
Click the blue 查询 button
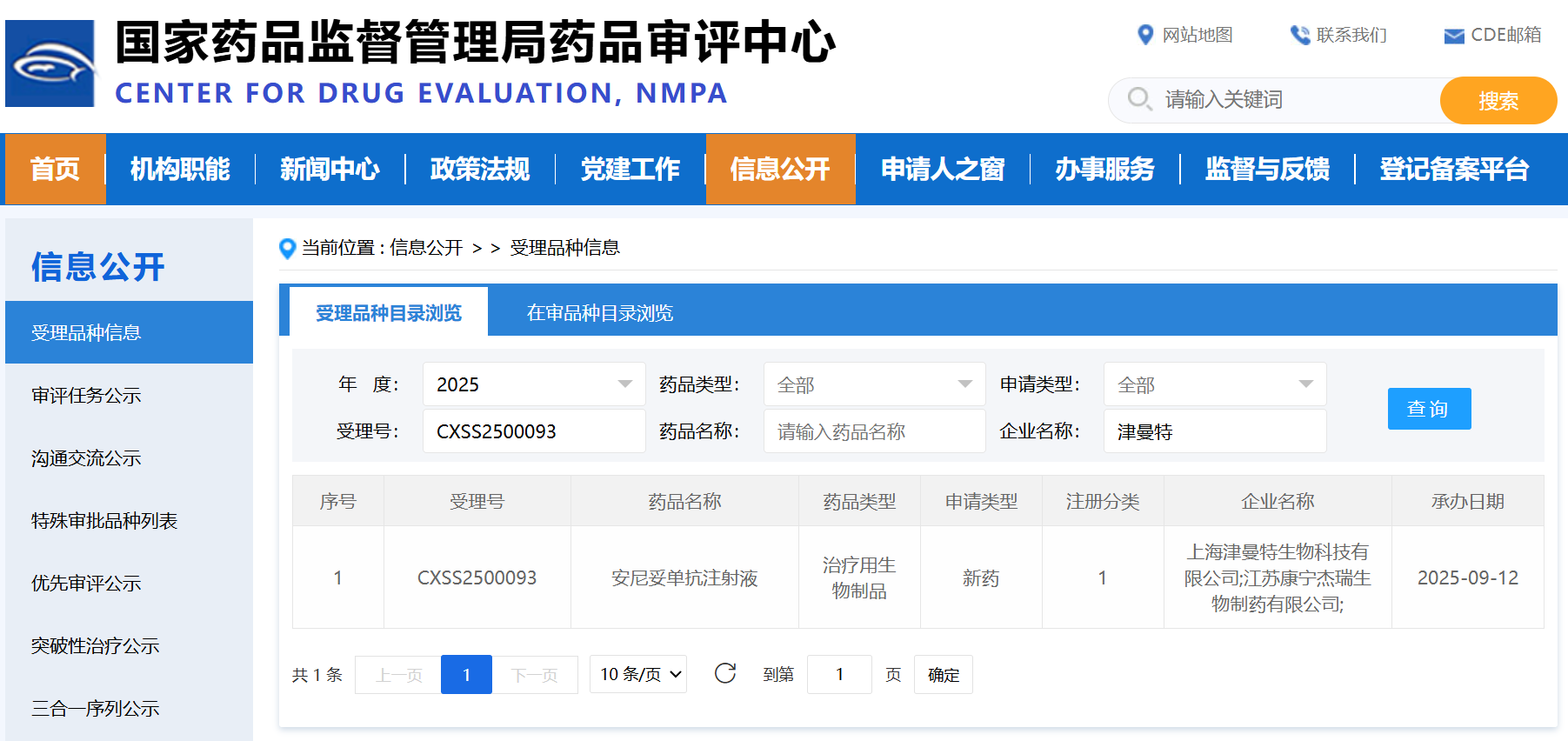pyautogui.click(x=1429, y=409)
